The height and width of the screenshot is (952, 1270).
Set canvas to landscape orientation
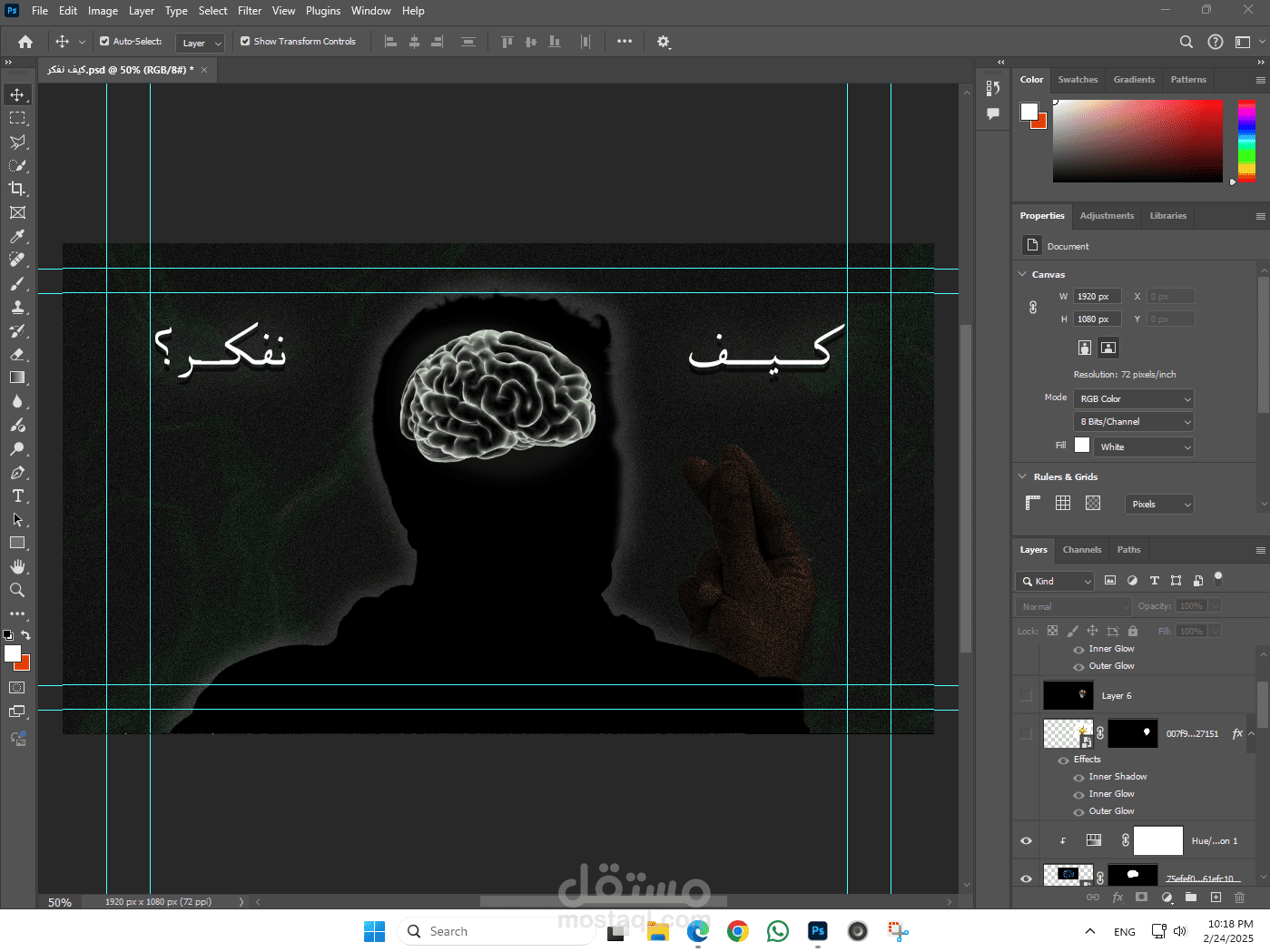click(x=1108, y=348)
